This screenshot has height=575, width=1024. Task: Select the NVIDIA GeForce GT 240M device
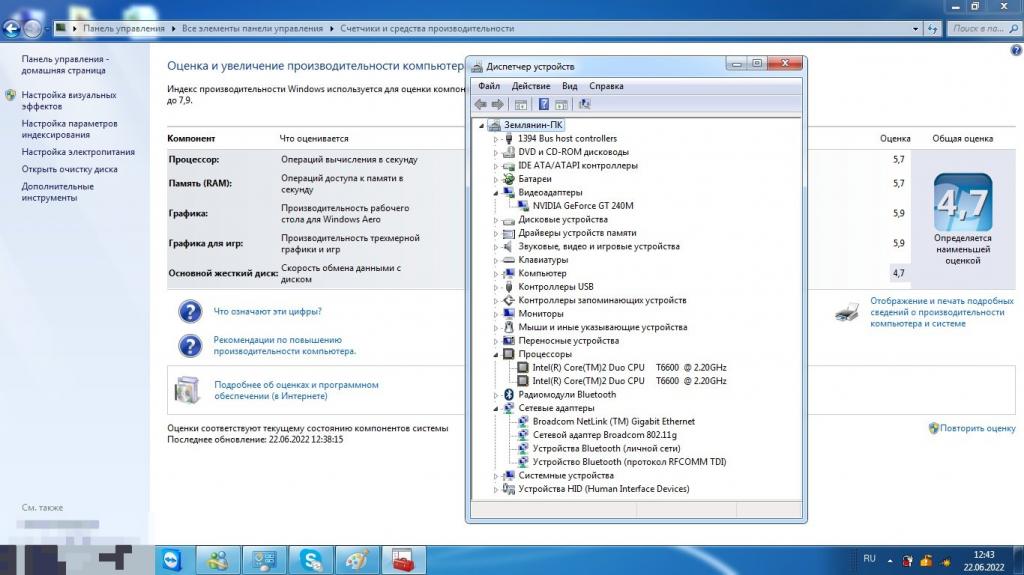(x=582, y=206)
